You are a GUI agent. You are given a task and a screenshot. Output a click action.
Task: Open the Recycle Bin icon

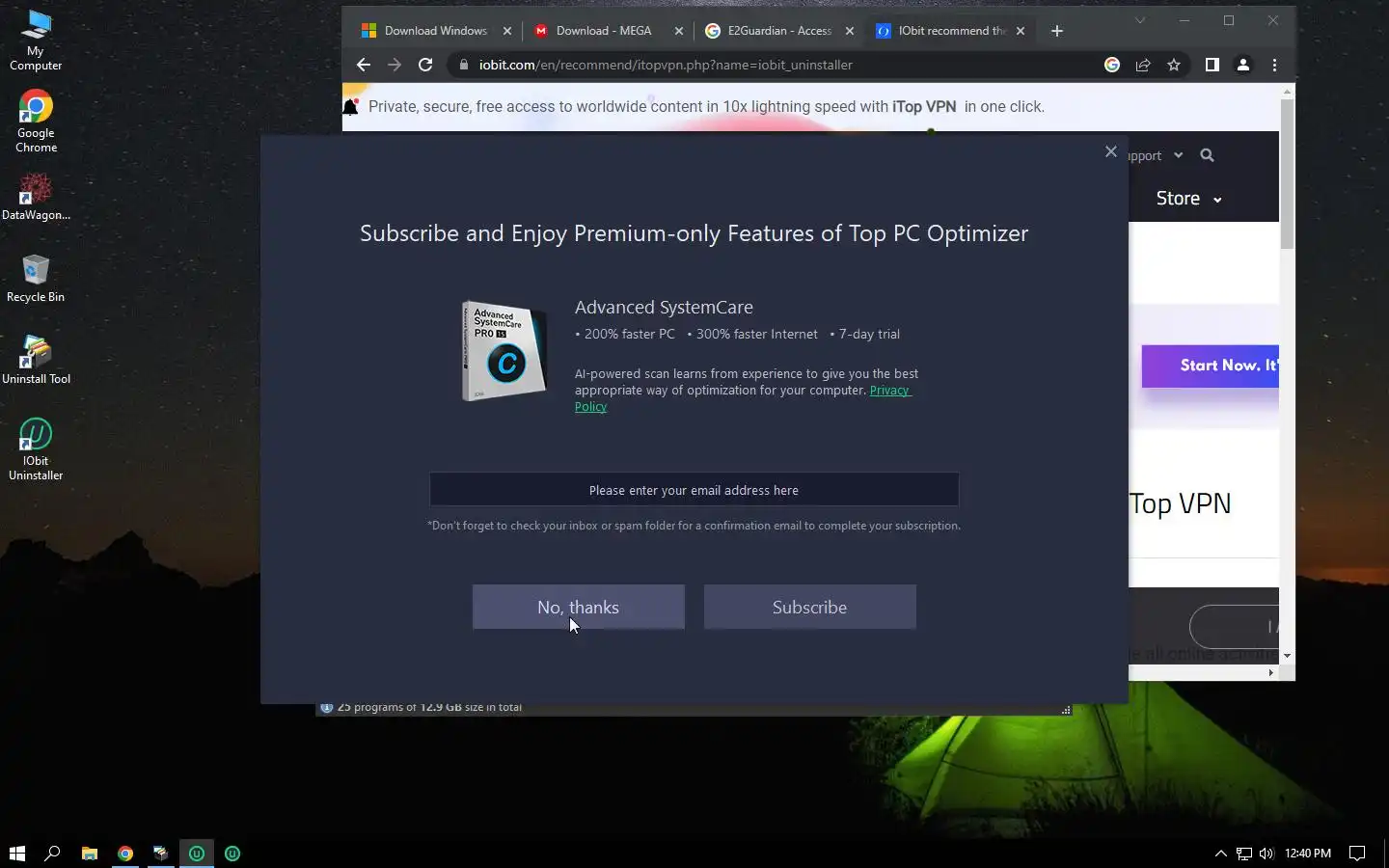point(36,279)
